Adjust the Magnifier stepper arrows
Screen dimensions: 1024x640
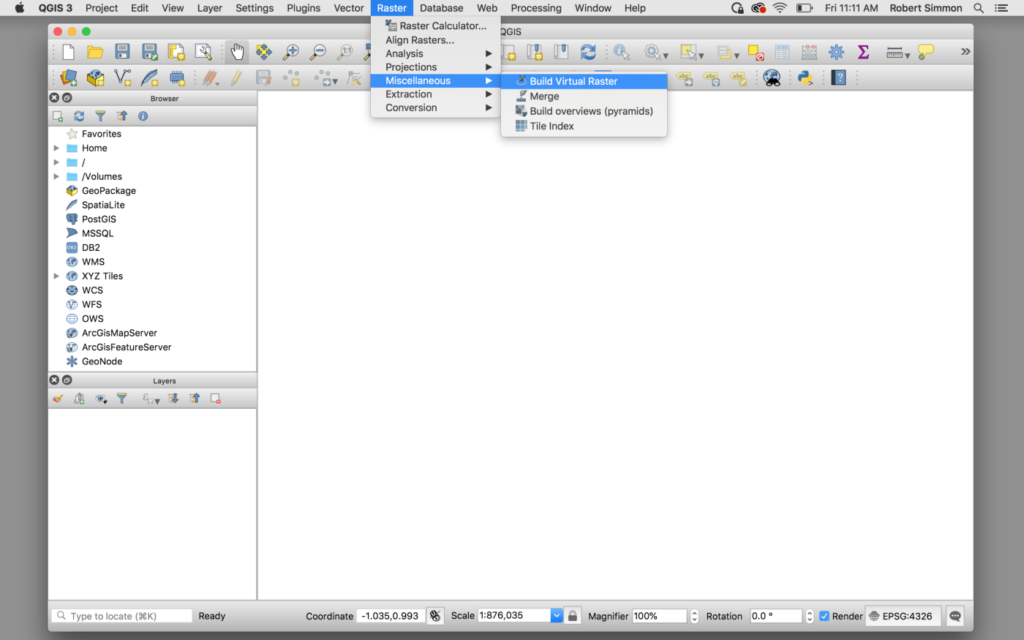694,616
